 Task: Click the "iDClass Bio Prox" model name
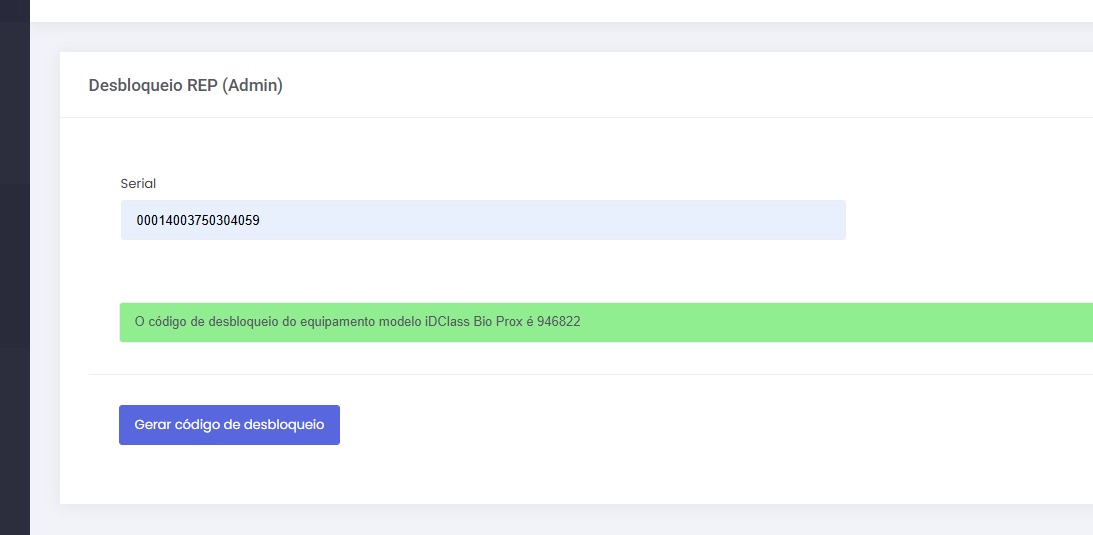click(468, 322)
